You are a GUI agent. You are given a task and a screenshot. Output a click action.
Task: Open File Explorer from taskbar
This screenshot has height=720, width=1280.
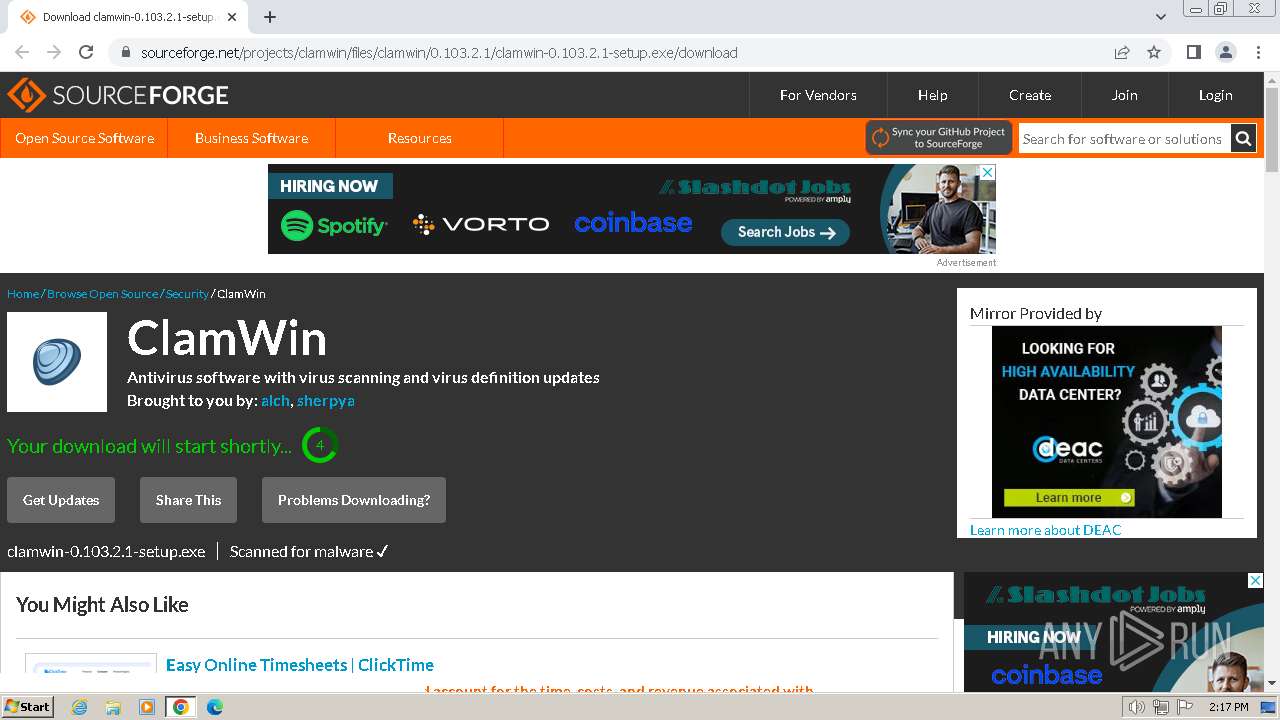[113, 707]
